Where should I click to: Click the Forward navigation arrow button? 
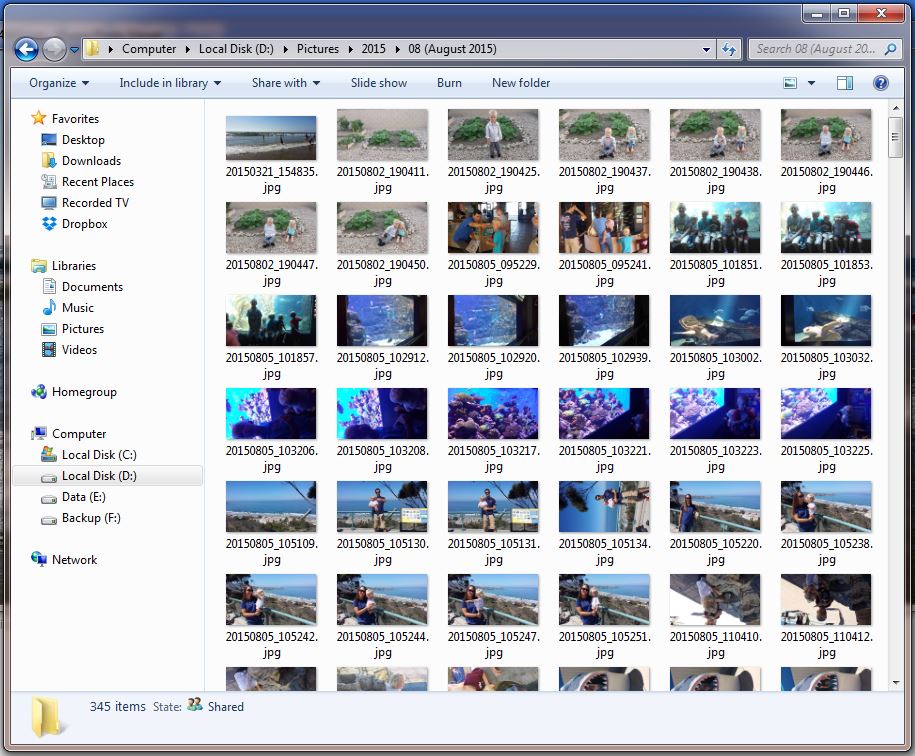click(54, 50)
